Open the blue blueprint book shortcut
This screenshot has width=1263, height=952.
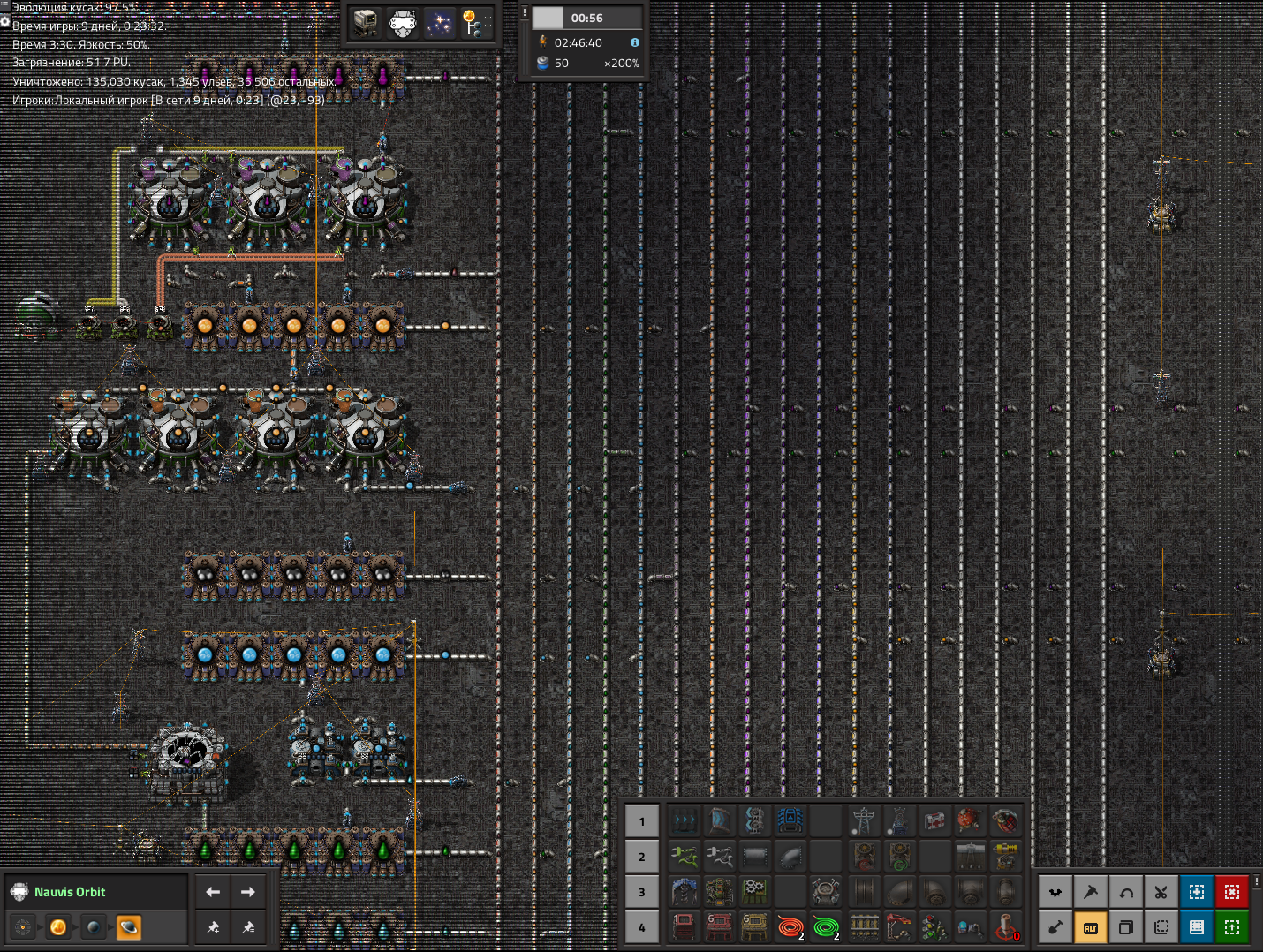1196,927
